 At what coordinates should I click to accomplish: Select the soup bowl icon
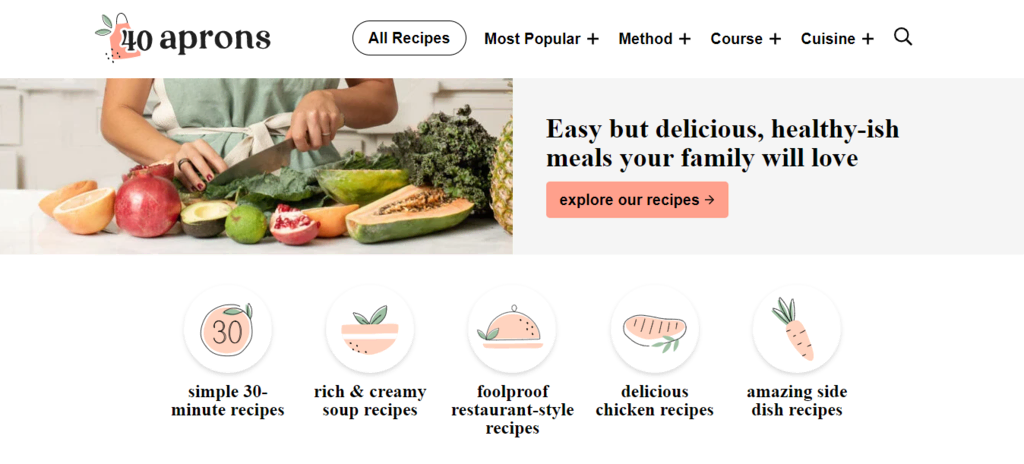pyautogui.click(x=370, y=329)
